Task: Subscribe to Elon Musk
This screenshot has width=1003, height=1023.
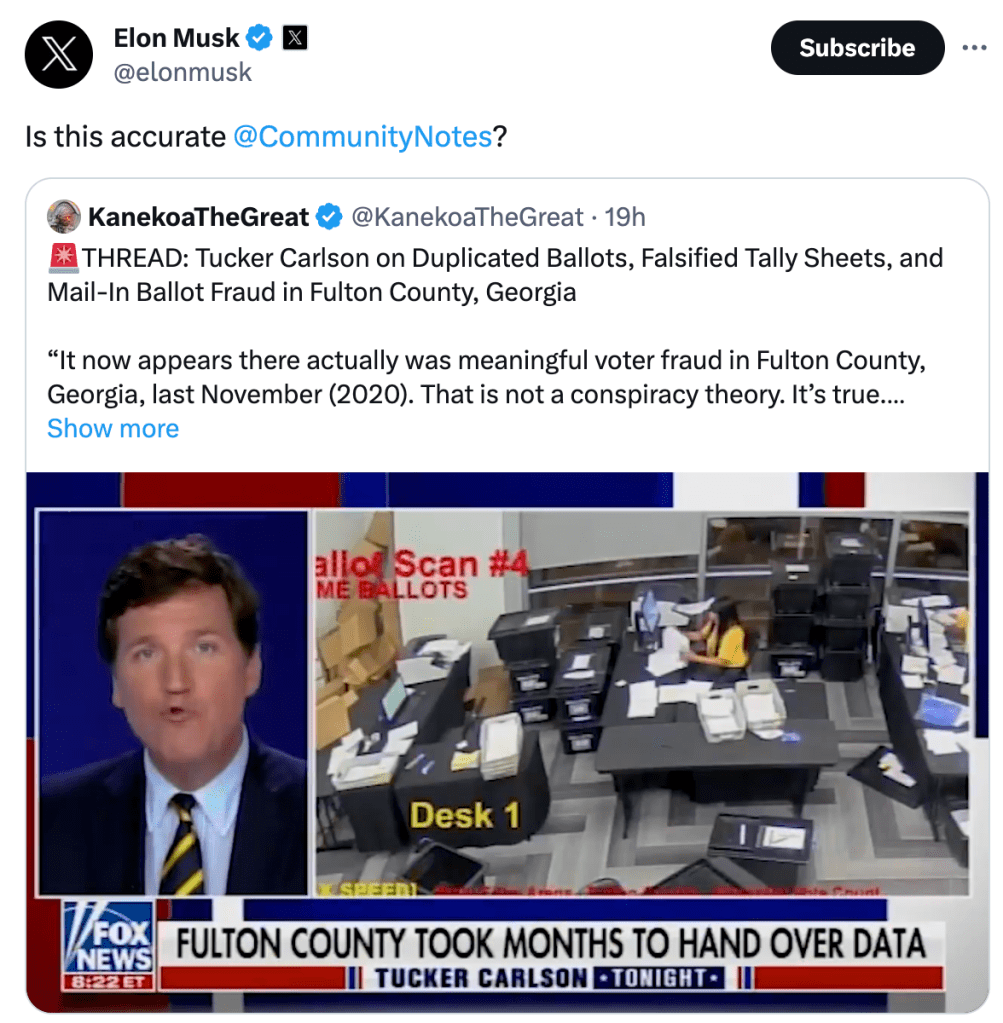Action: [x=857, y=48]
